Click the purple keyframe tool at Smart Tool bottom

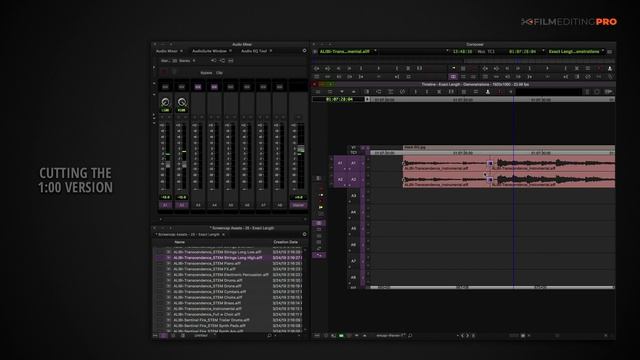click(x=319, y=255)
